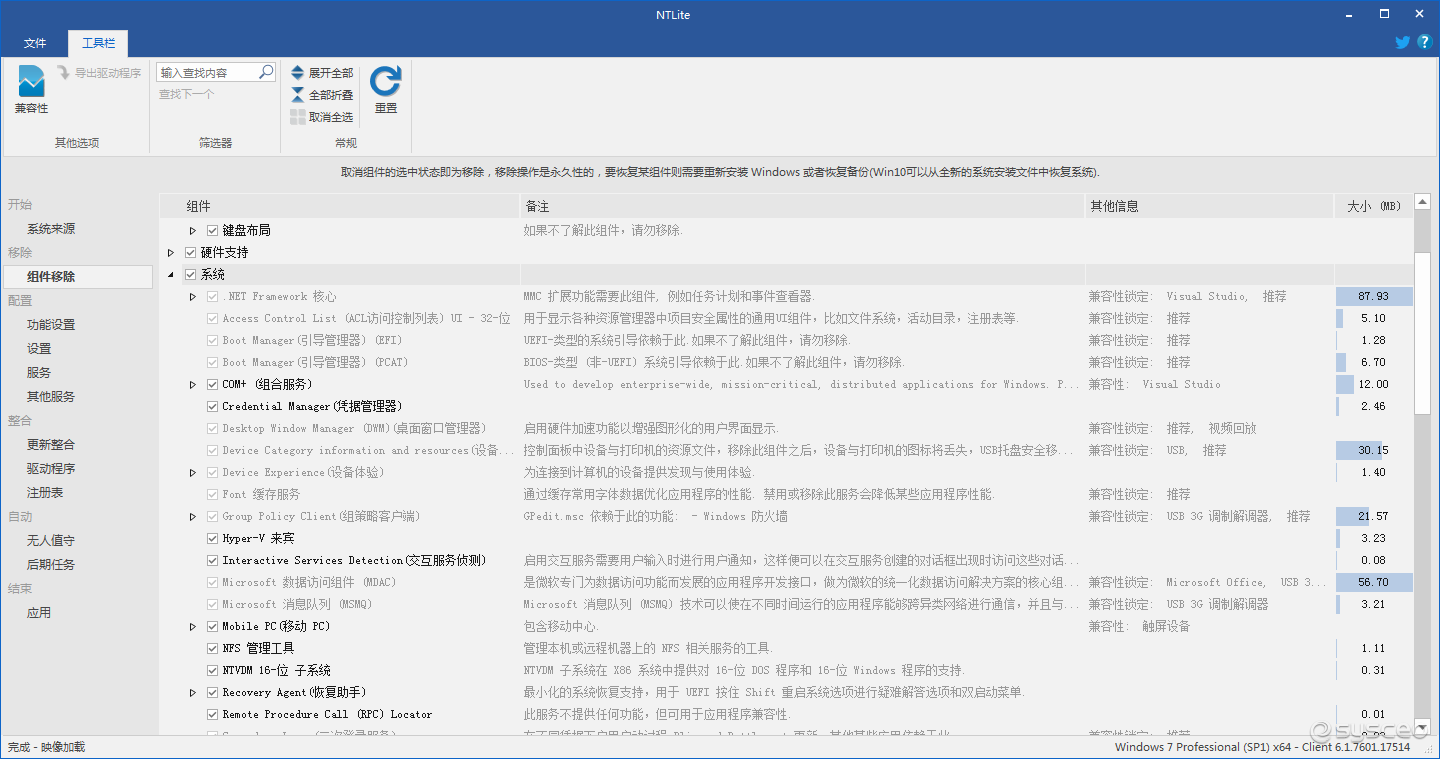Screen dimensions: 1440x759
Task: Uncheck the Hyper-V 来宾 checkbox
Action: (212, 539)
